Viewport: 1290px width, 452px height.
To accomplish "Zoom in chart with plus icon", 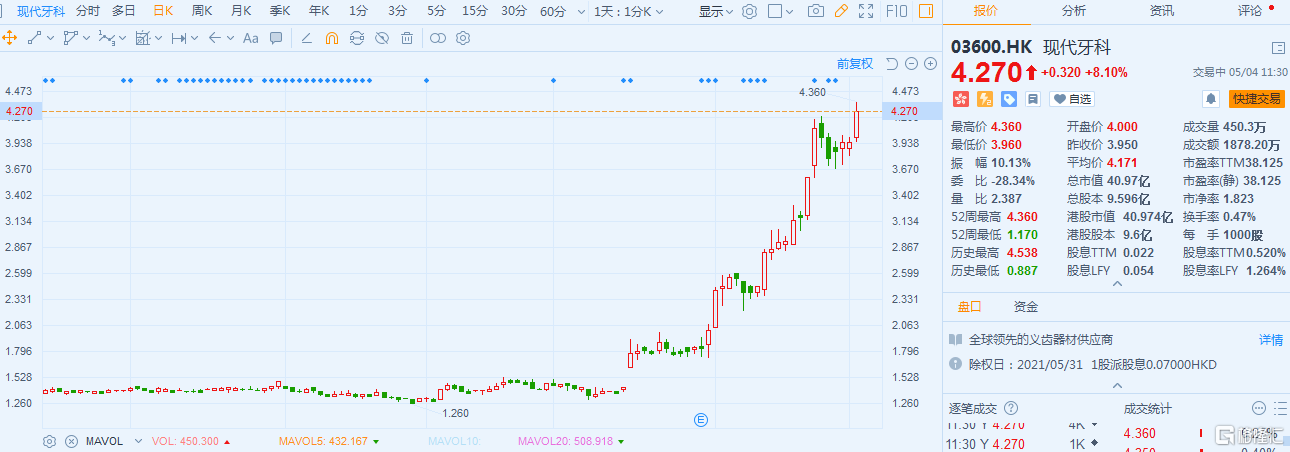I will (x=930, y=63).
